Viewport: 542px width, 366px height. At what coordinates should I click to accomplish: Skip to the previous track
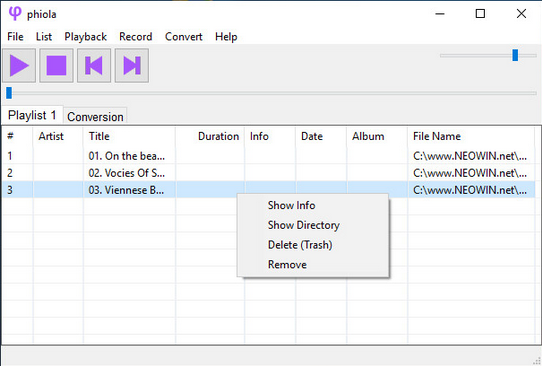pyautogui.click(x=94, y=65)
